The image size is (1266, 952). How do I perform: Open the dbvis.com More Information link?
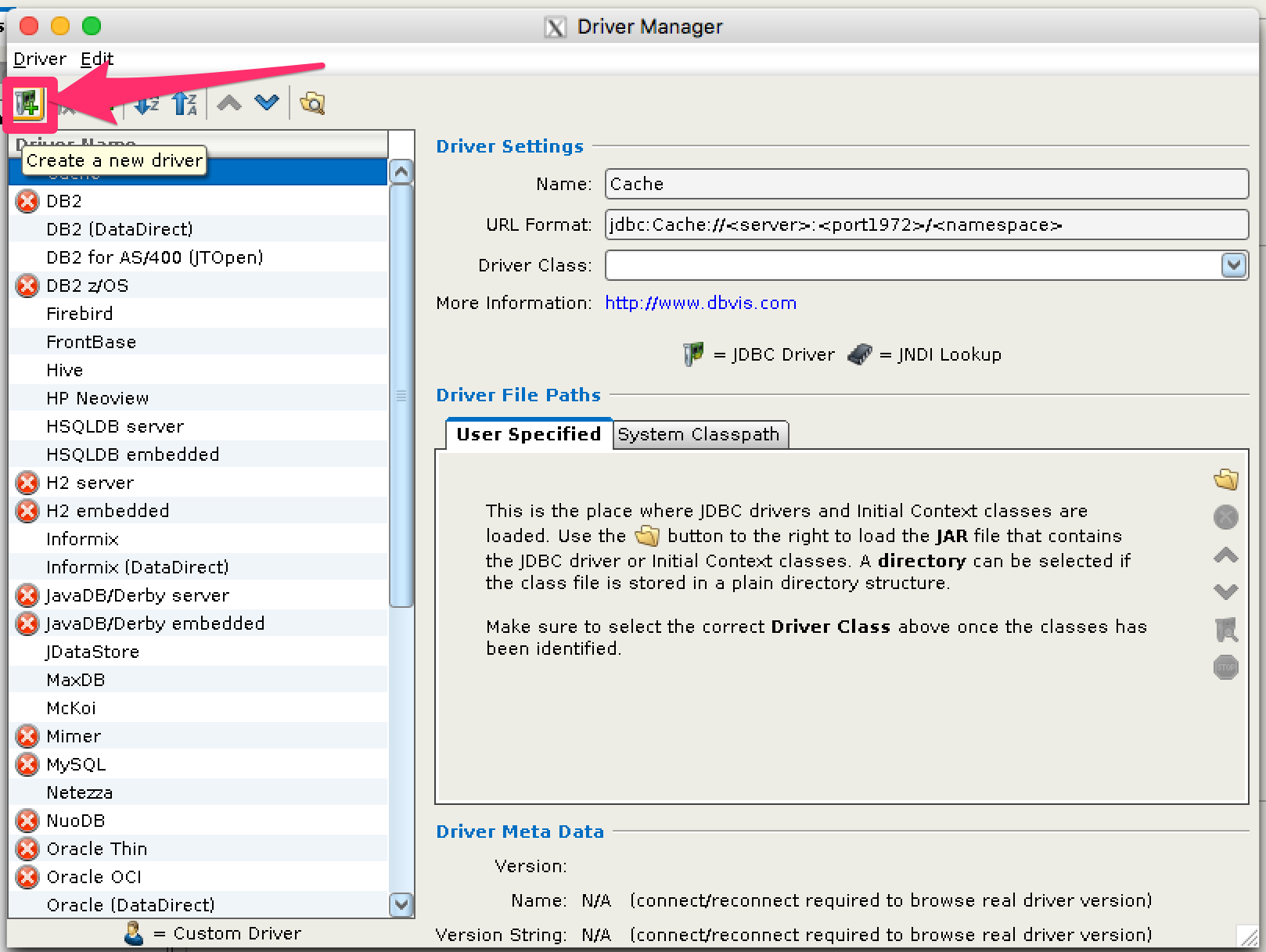click(700, 304)
